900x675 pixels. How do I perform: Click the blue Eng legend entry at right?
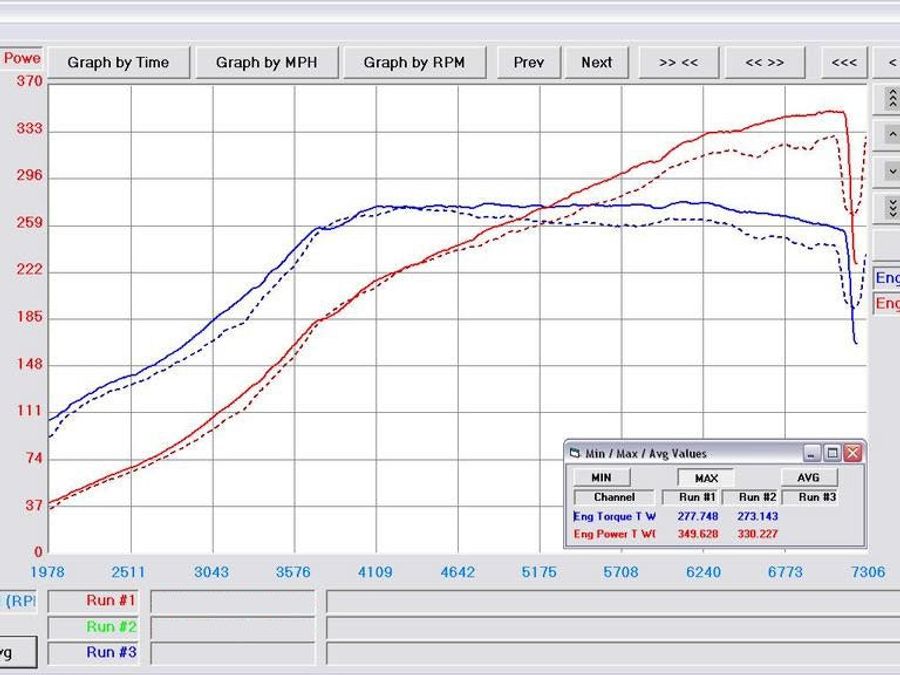click(887, 278)
